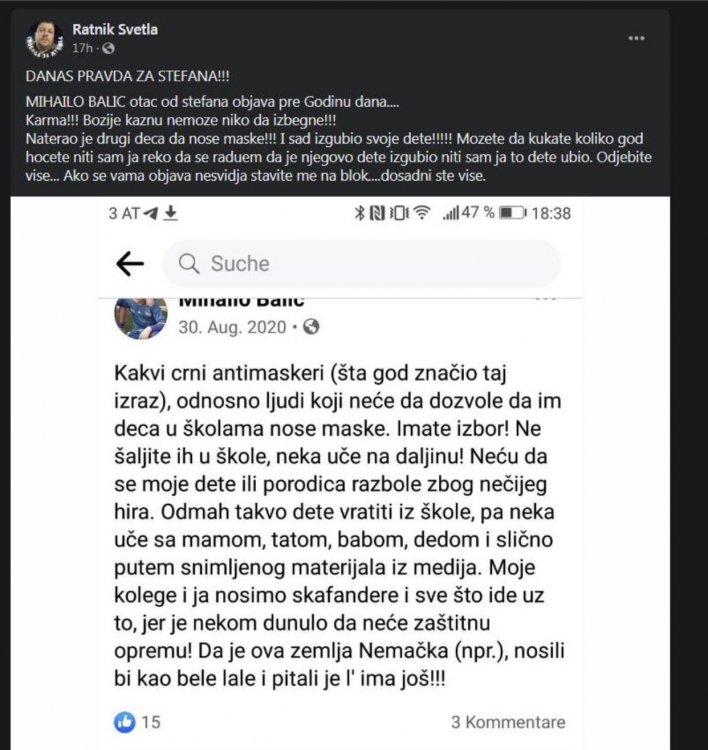Click the public globe icon beside 17h

(109, 48)
